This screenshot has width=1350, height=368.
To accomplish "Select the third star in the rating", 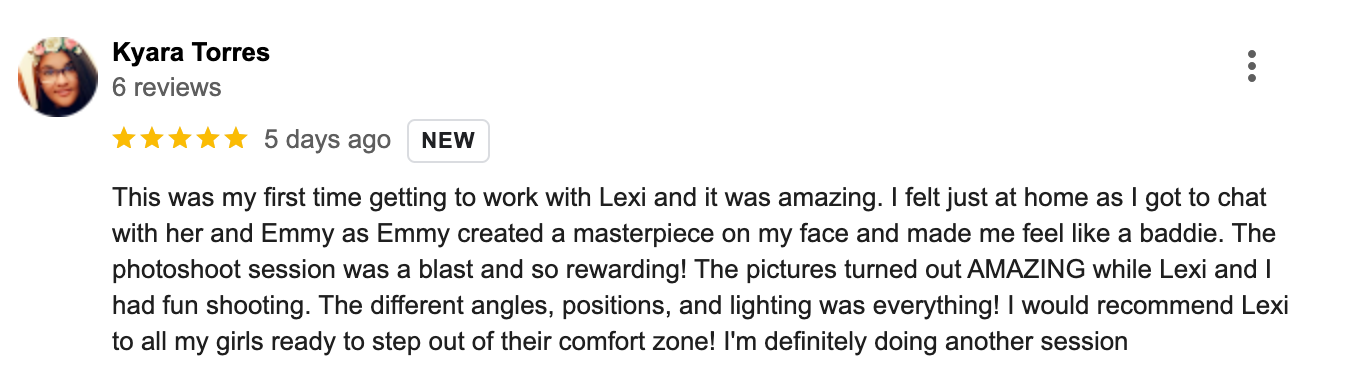I will tap(180, 139).
